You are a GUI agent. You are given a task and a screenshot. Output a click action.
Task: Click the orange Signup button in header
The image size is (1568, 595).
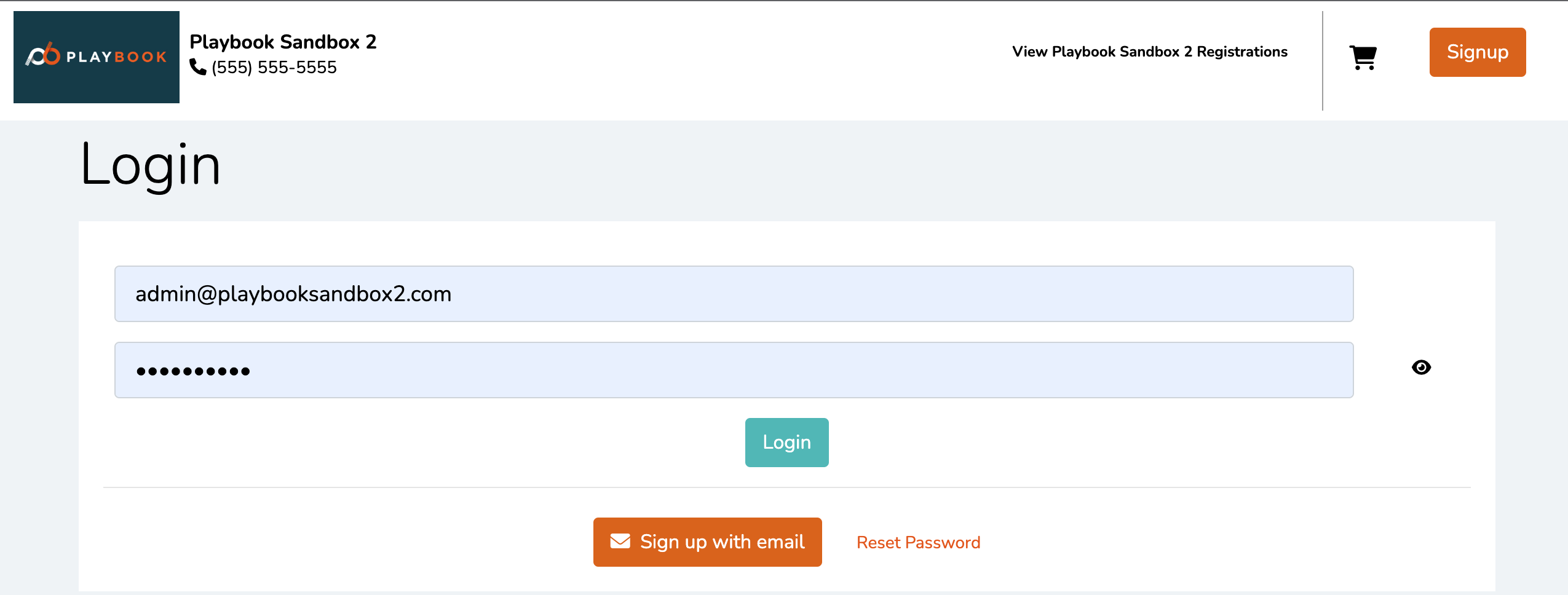point(1477,52)
